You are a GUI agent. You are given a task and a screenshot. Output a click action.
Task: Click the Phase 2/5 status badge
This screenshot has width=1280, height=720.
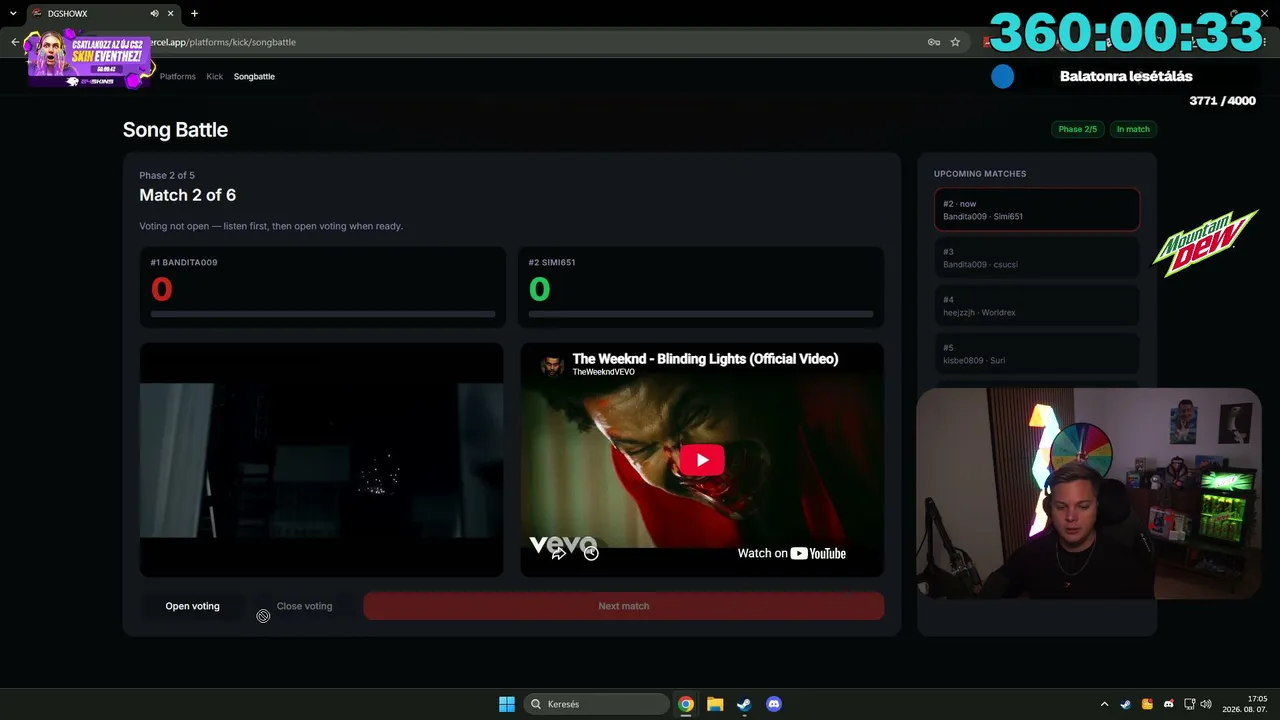[1078, 129]
